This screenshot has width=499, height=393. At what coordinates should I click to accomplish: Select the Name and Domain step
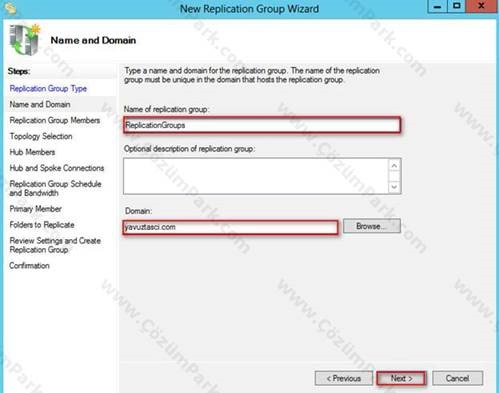click(40, 104)
